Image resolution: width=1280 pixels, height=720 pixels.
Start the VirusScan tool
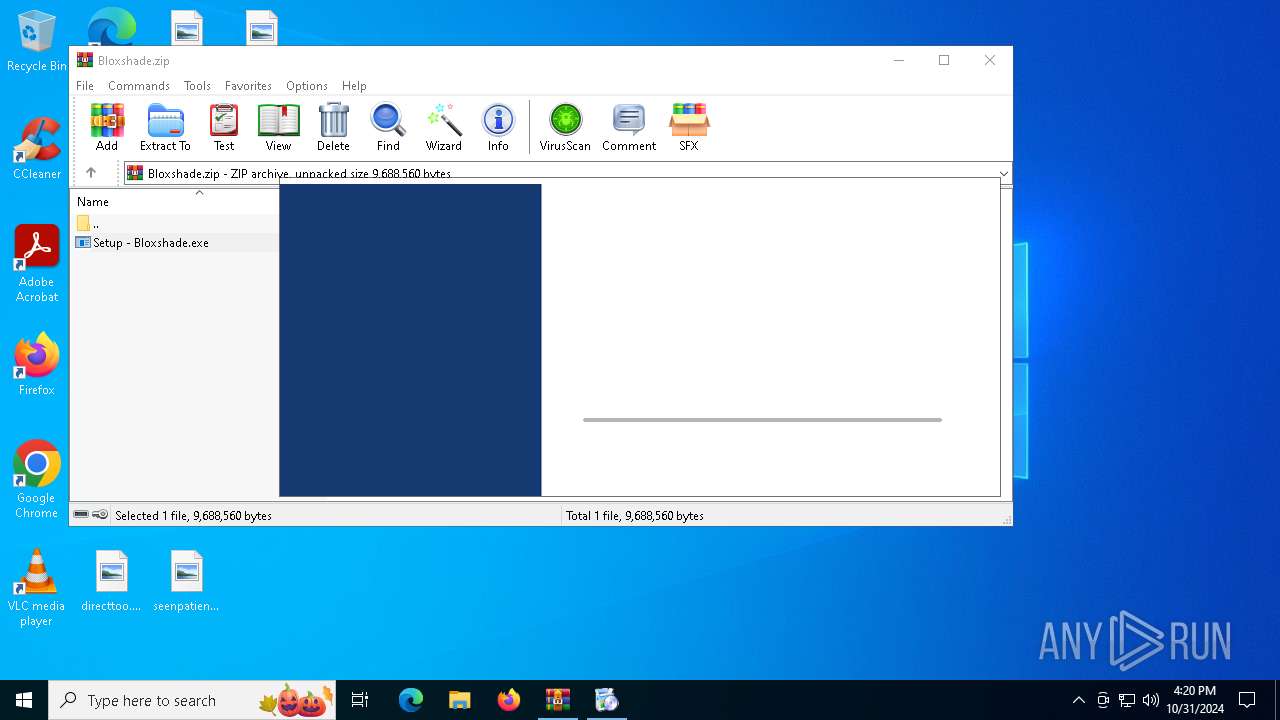565,127
